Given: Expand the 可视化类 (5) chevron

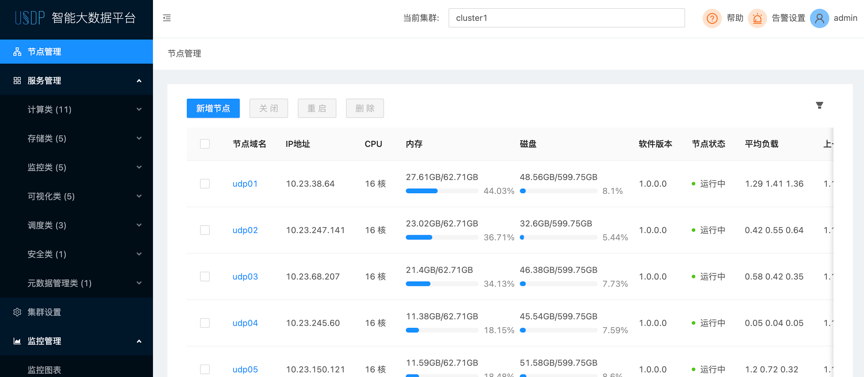Looking at the screenshot, I should click(139, 196).
